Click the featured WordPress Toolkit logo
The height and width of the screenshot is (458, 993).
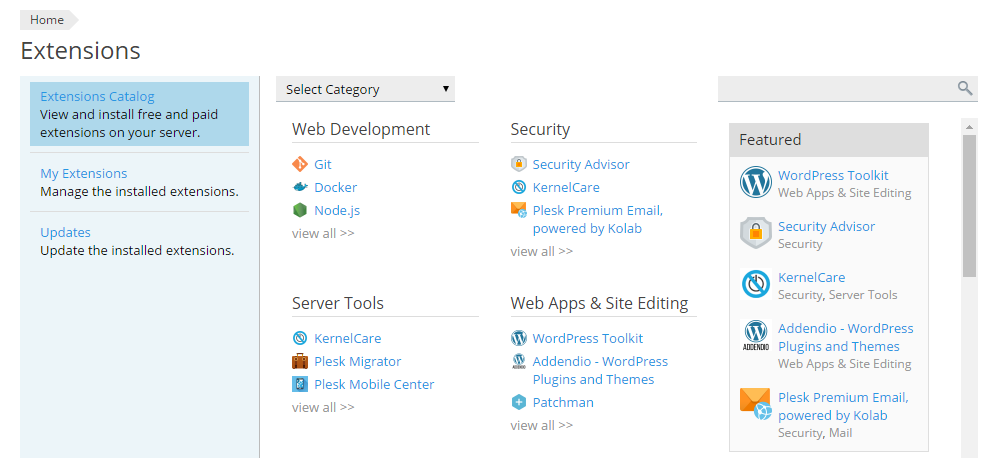coord(755,183)
